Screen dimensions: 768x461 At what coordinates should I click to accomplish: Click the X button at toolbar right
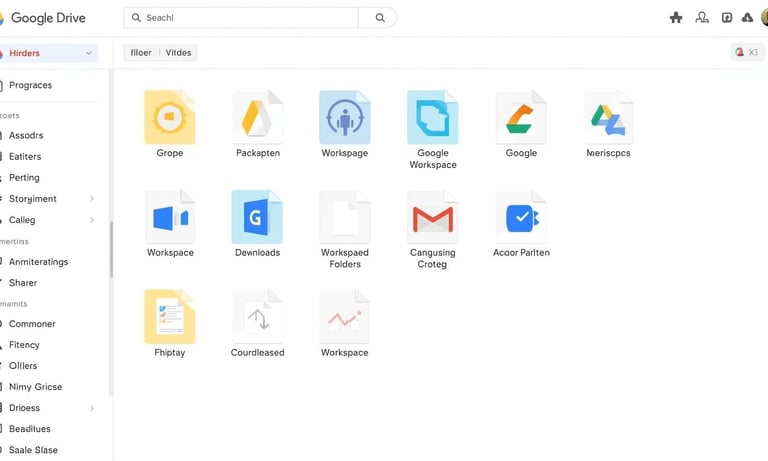[753, 52]
